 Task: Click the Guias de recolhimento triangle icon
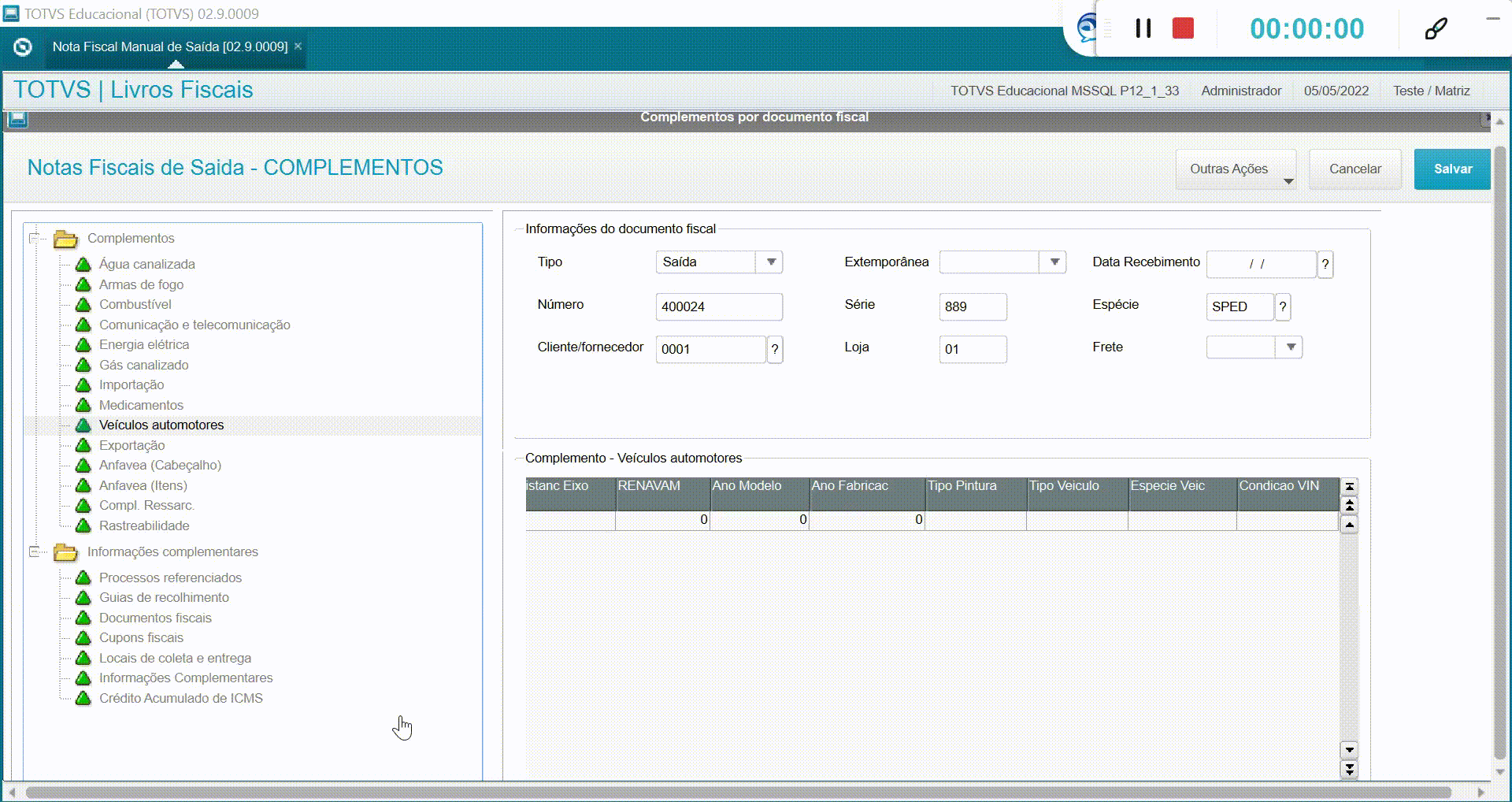(x=83, y=597)
